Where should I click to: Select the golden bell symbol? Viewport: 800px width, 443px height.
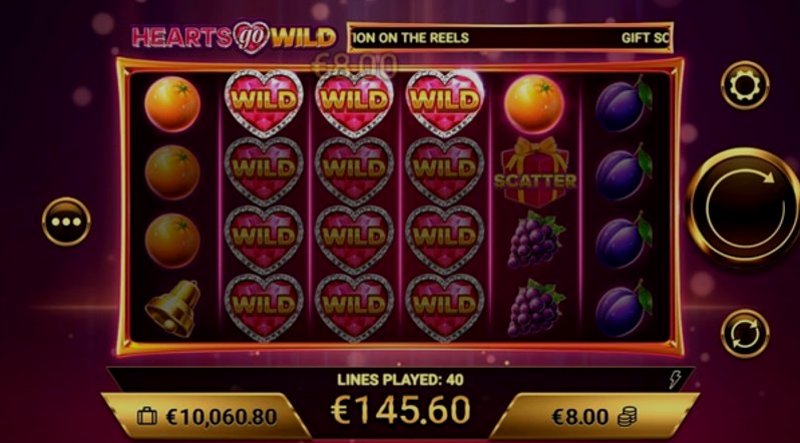click(173, 308)
